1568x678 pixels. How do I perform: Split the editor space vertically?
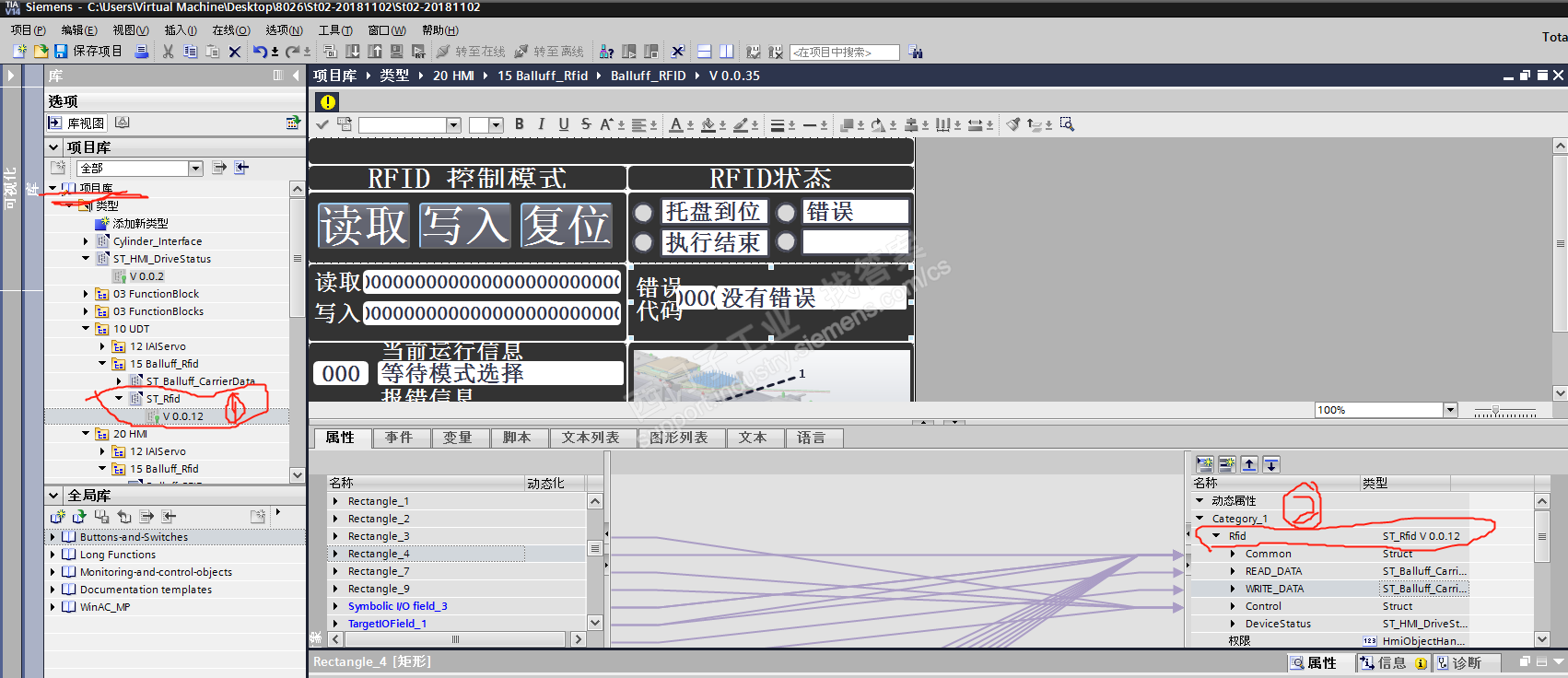click(x=726, y=52)
